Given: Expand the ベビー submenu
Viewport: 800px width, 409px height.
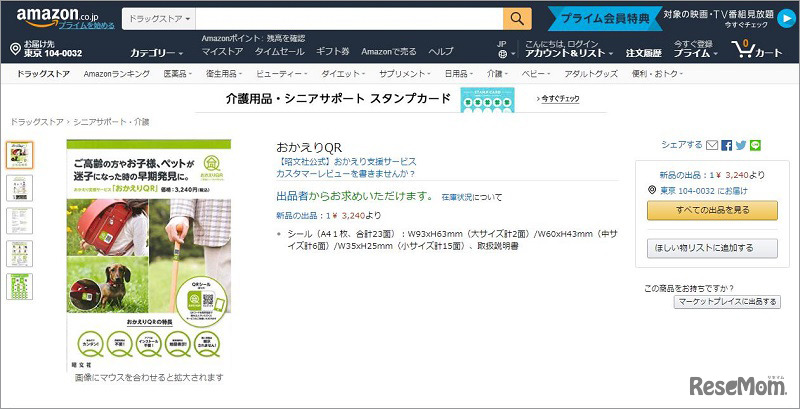Looking at the screenshot, I should 536,74.
